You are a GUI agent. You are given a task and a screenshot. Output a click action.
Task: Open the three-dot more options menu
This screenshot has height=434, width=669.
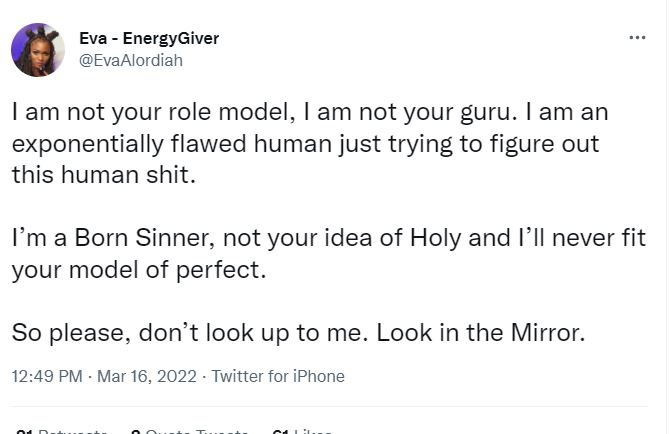[637, 37]
